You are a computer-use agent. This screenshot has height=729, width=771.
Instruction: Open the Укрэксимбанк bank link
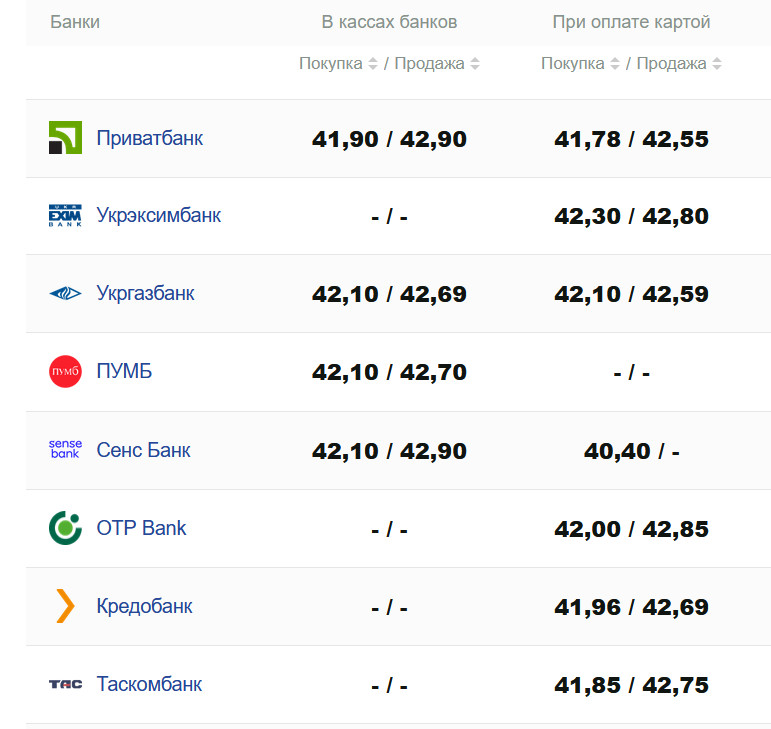point(159,216)
